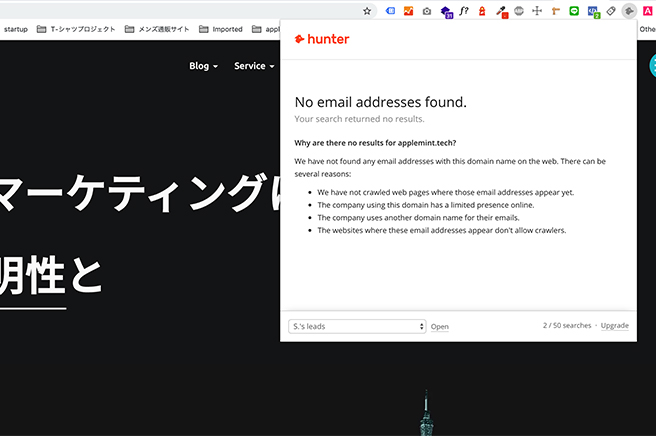
Task: Click the camera screenshot extension icon
Action: coord(427,11)
